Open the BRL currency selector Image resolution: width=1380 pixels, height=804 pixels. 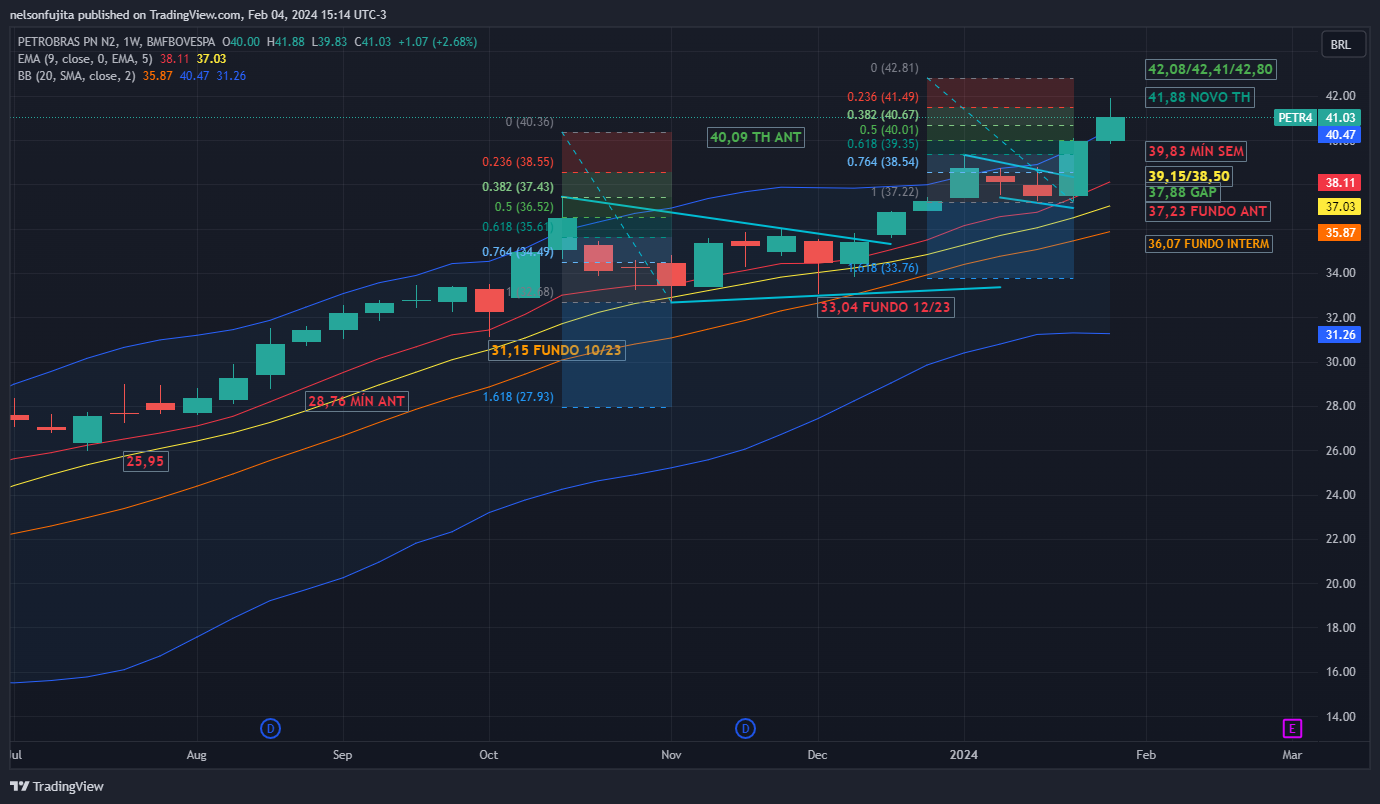1341,45
